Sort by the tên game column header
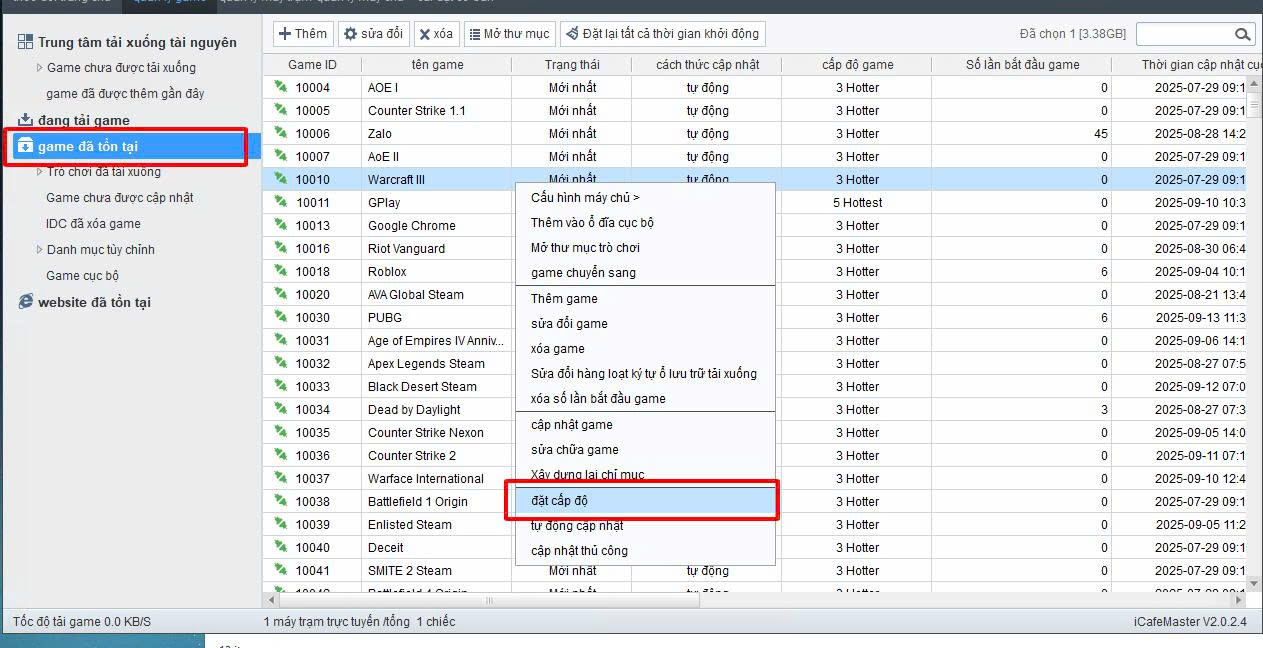The width and height of the screenshot is (1263, 648). point(437,65)
